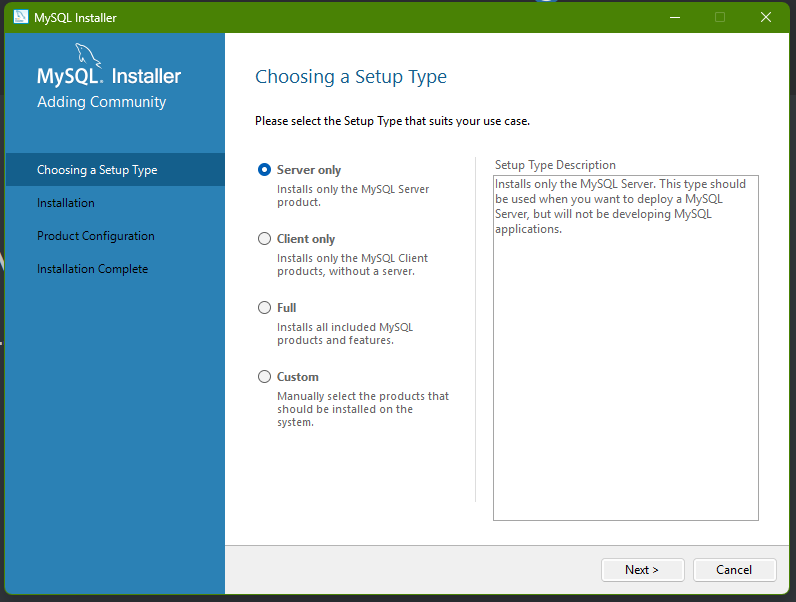Minimize the MySQL Installer window

point(673,17)
